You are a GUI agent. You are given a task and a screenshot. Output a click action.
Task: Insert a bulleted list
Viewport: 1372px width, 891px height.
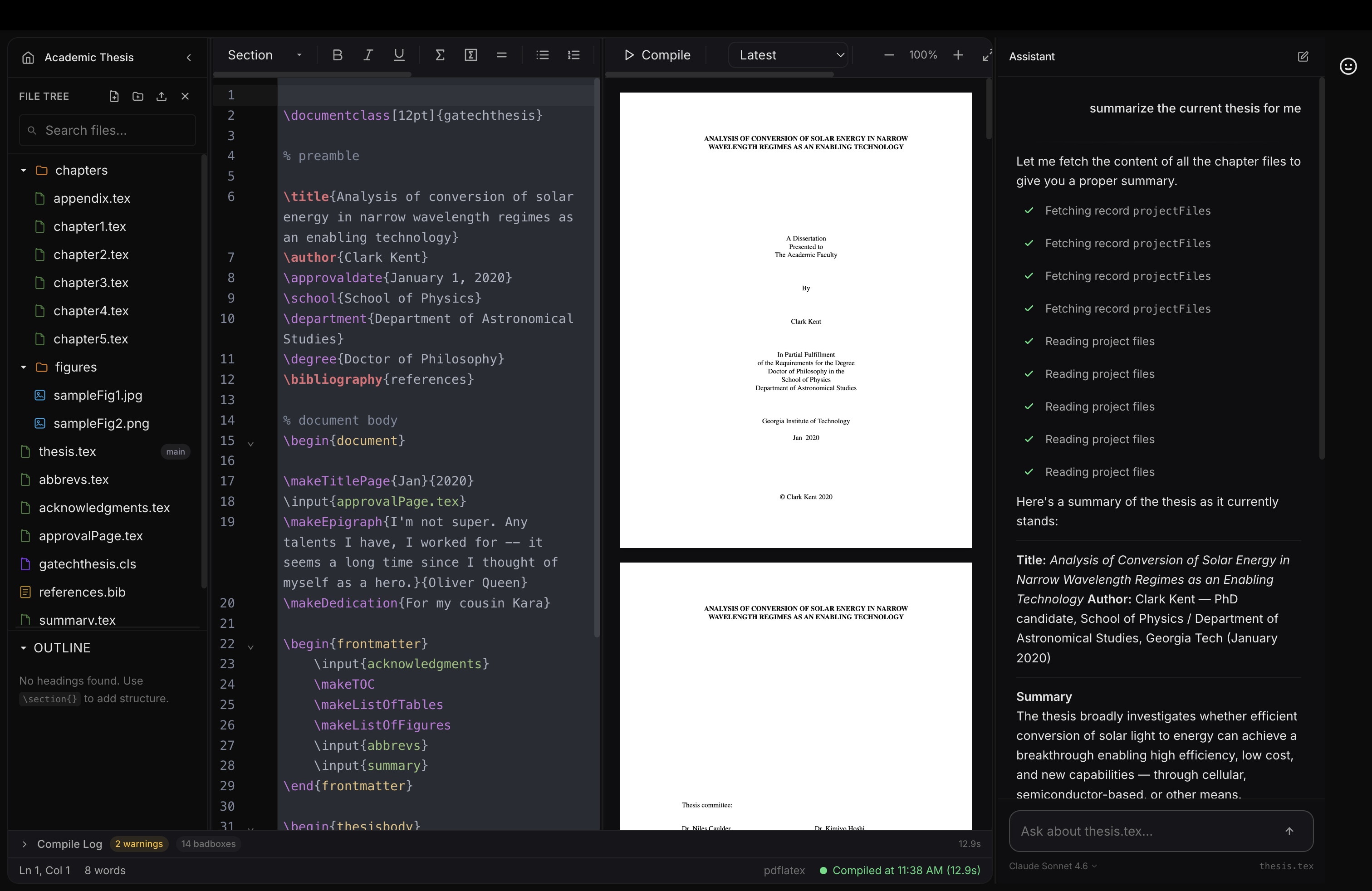[x=543, y=55]
